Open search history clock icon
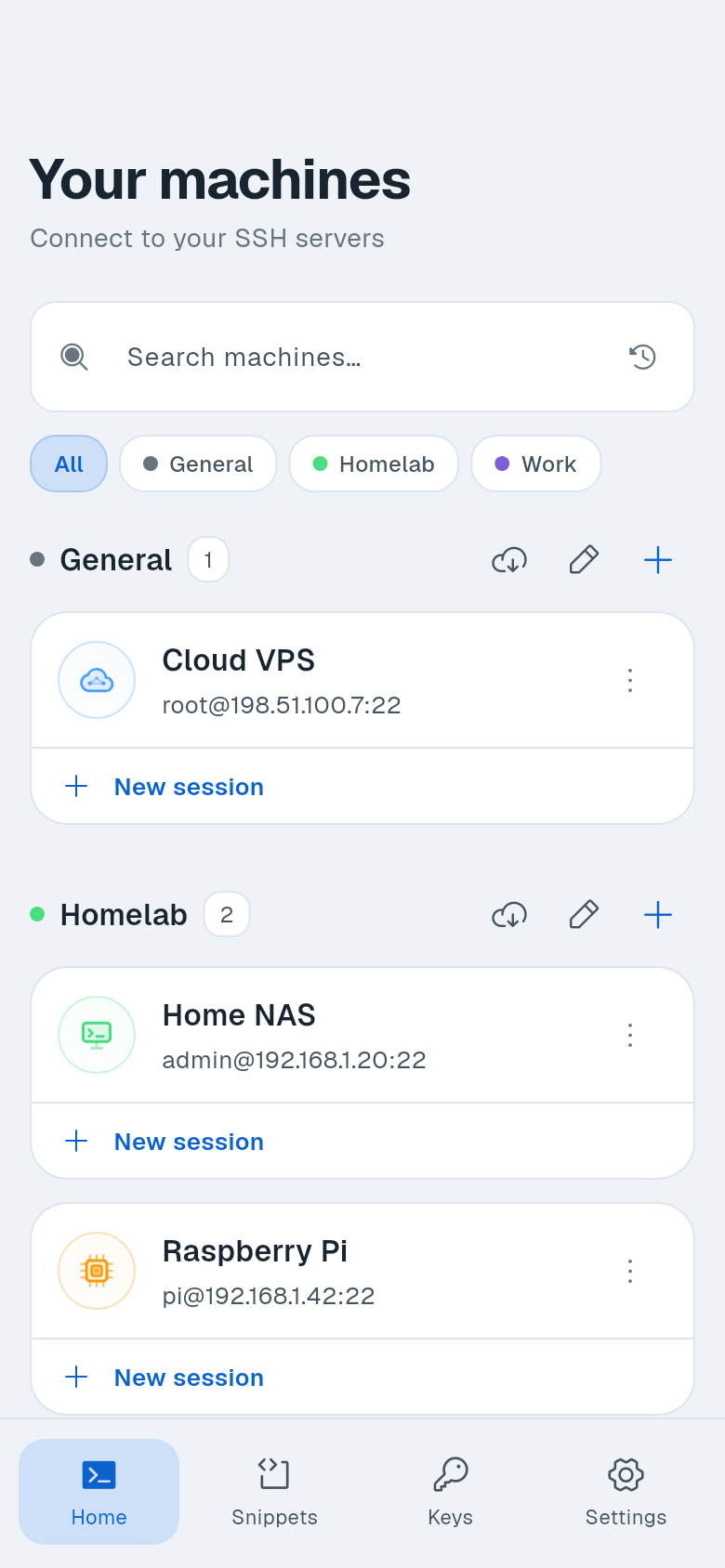Screen dimensions: 725x1568 642,357
